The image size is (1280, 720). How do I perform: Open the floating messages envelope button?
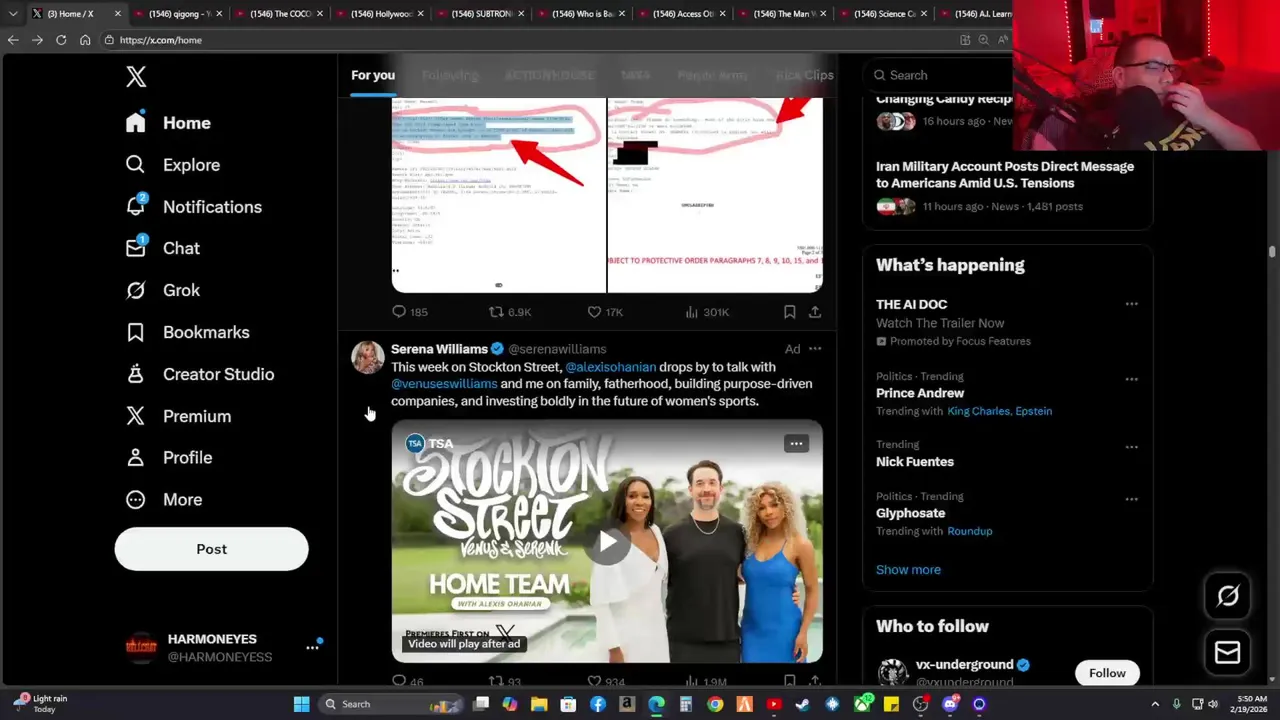pos(1228,653)
